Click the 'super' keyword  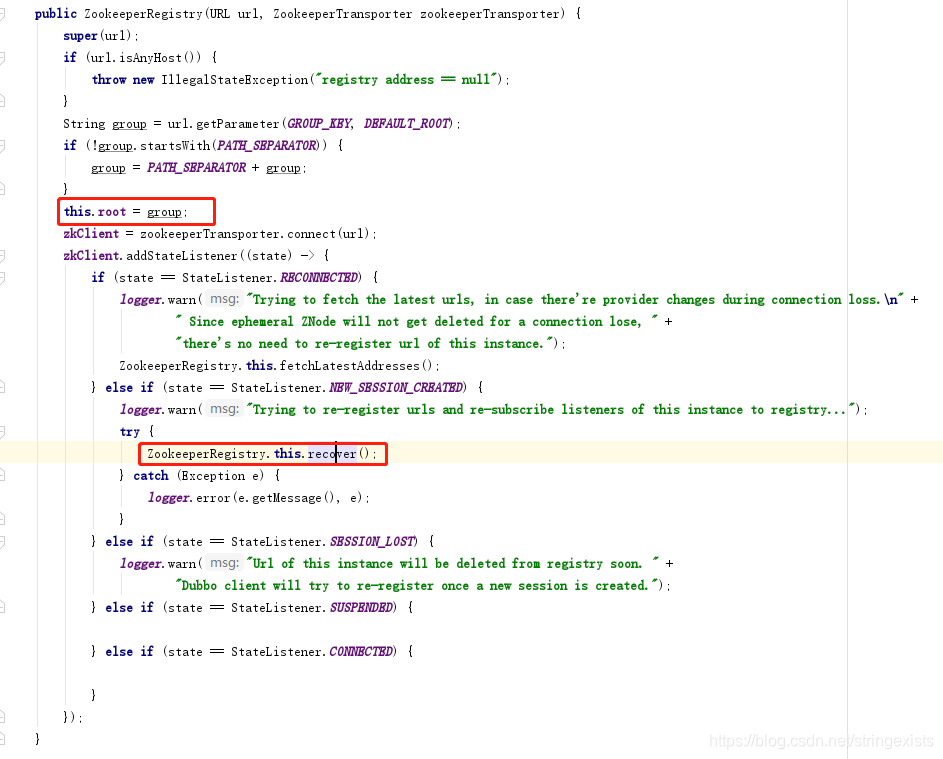click(x=80, y=36)
